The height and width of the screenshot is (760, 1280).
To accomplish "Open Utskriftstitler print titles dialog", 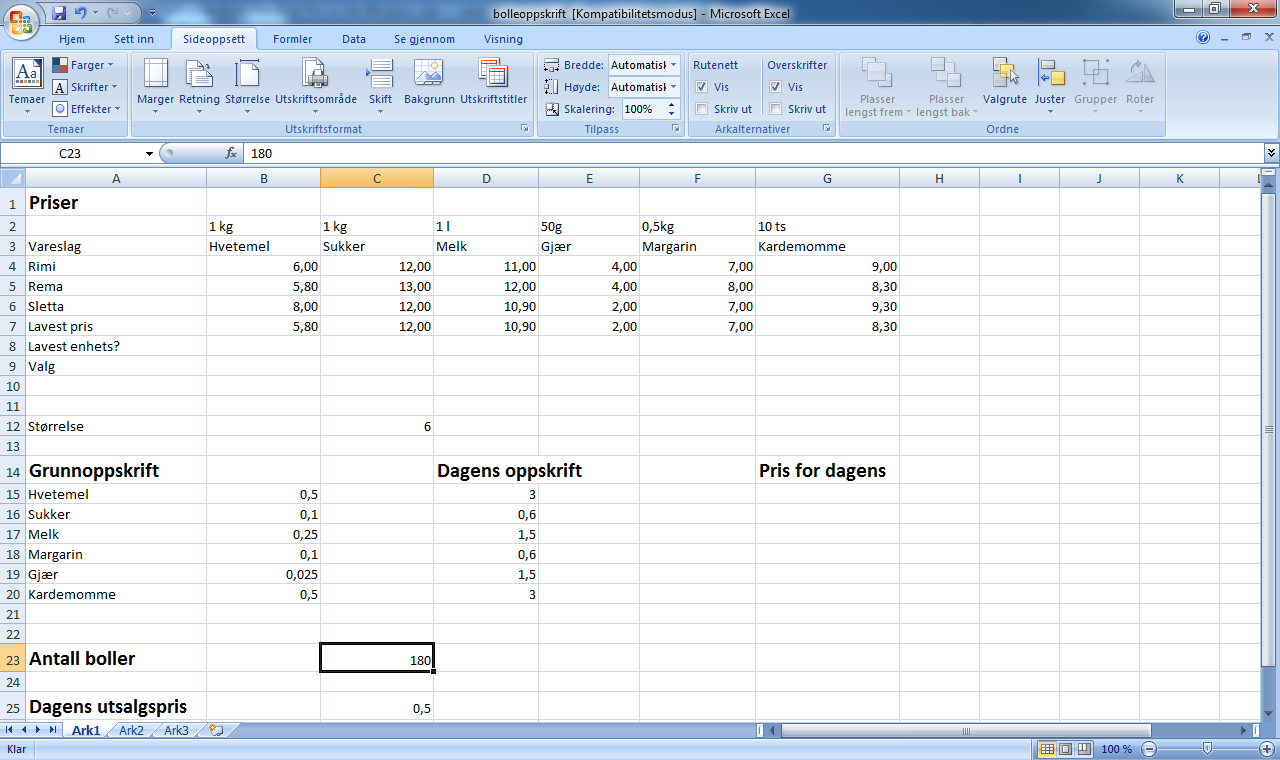I will [x=493, y=82].
